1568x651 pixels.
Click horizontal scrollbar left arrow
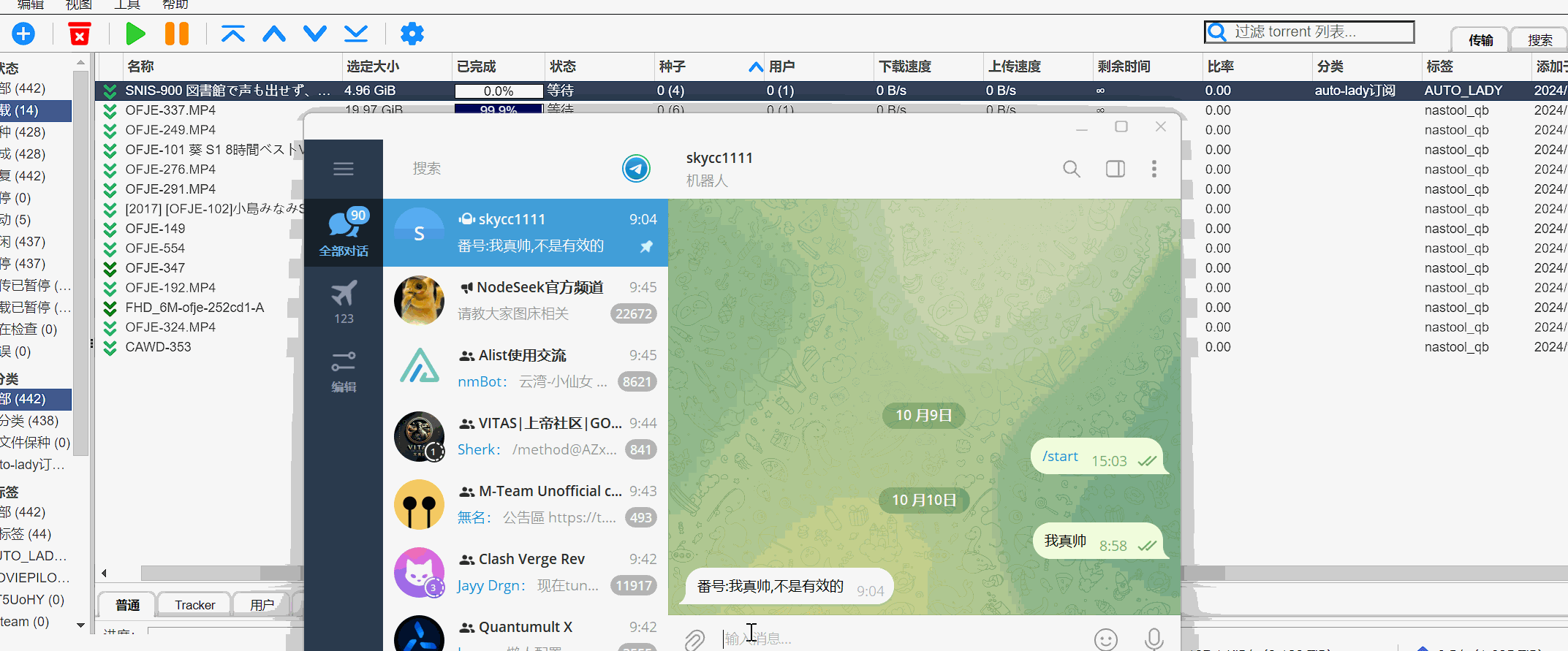[x=104, y=573]
